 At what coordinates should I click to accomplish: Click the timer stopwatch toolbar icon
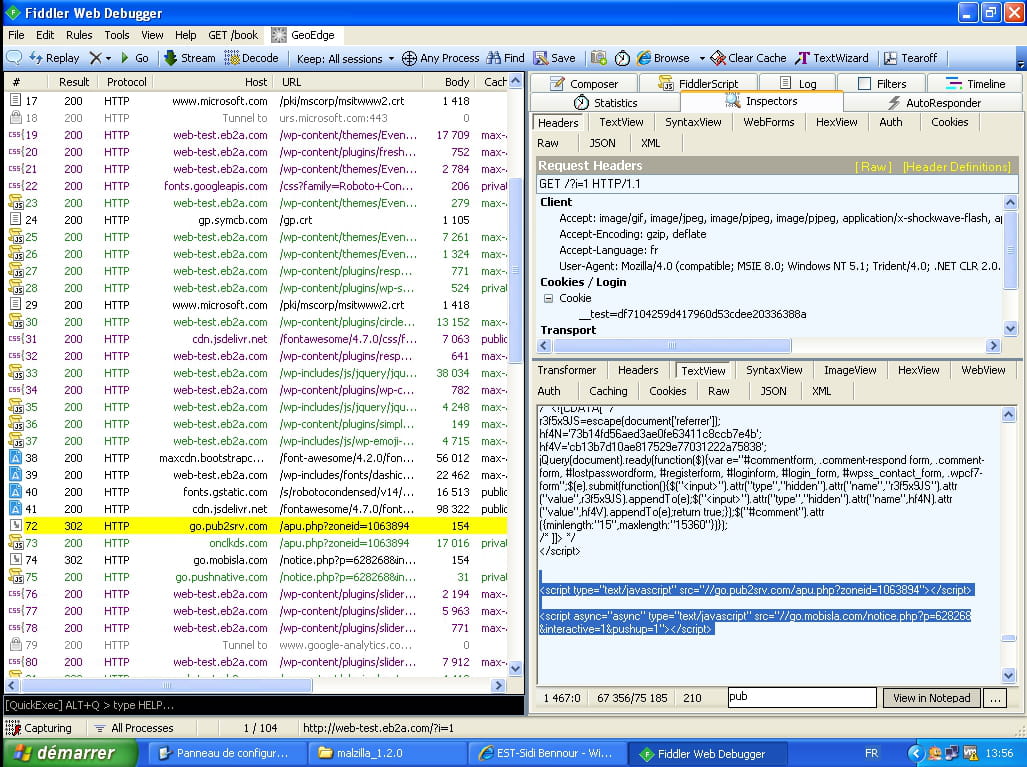[622, 58]
